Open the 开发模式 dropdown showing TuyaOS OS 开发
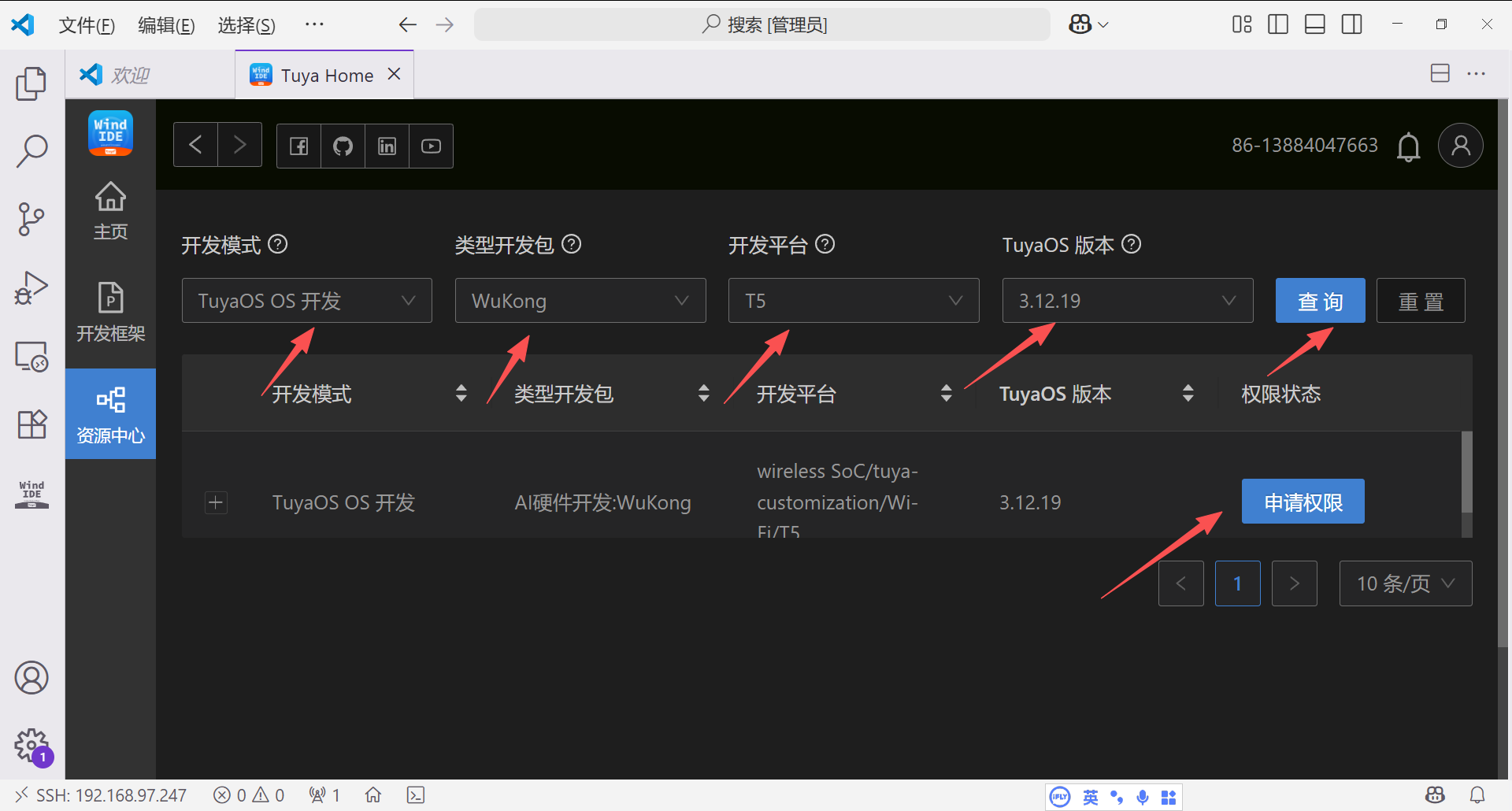 pyautogui.click(x=307, y=300)
